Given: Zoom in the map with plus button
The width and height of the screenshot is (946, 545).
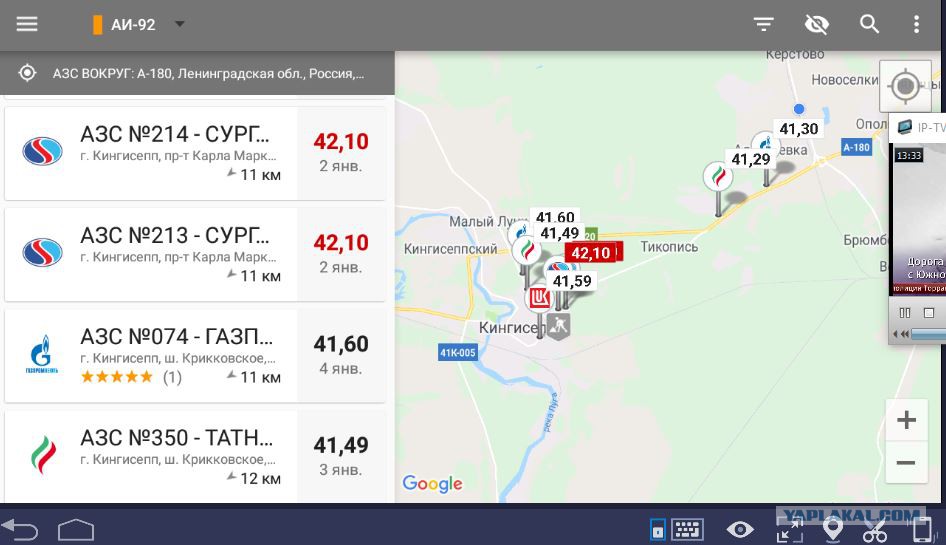Looking at the screenshot, I should click(906, 420).
